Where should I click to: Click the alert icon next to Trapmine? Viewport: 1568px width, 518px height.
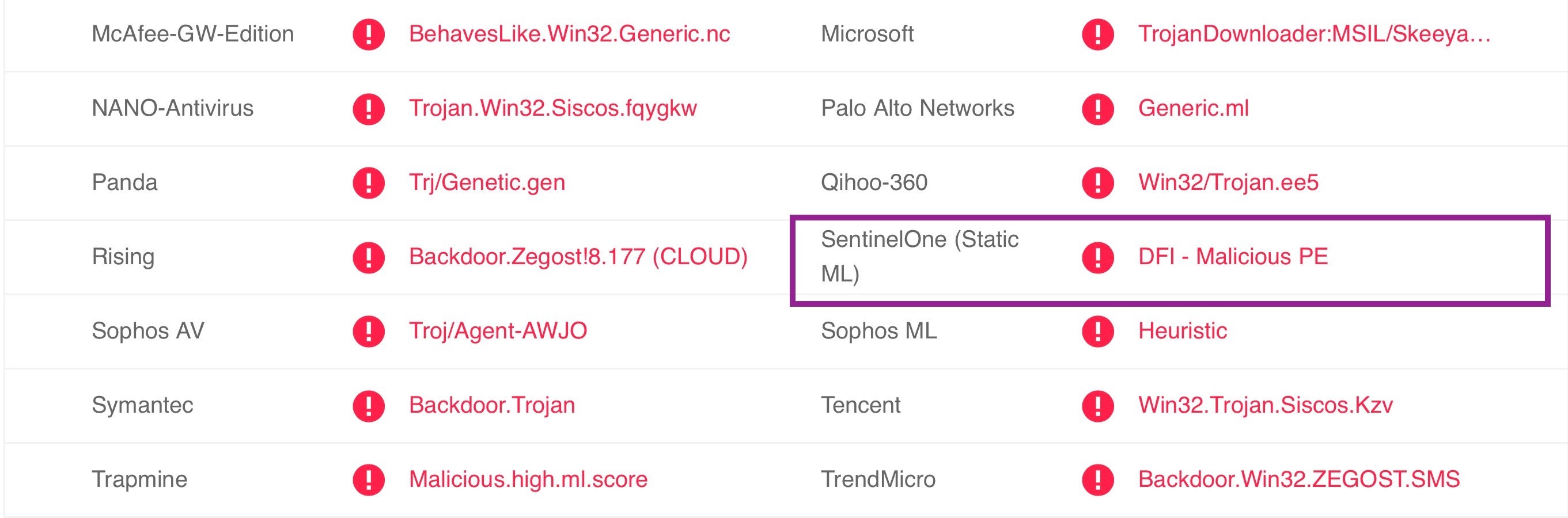pos(368,479)
